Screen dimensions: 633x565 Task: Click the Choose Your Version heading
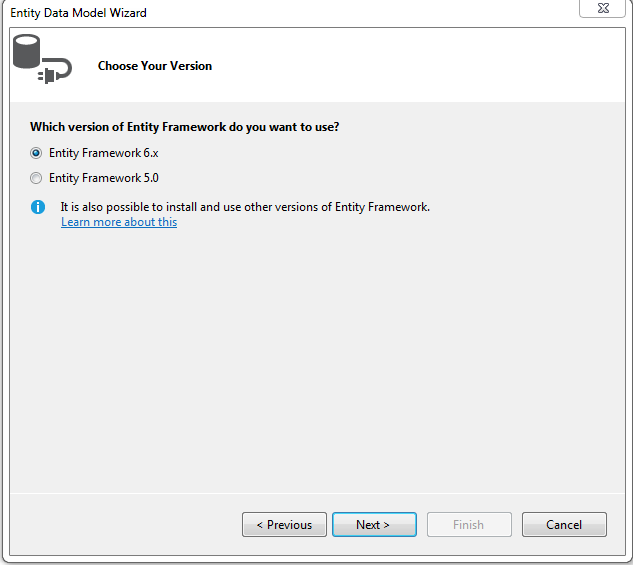tap(155, 66)
